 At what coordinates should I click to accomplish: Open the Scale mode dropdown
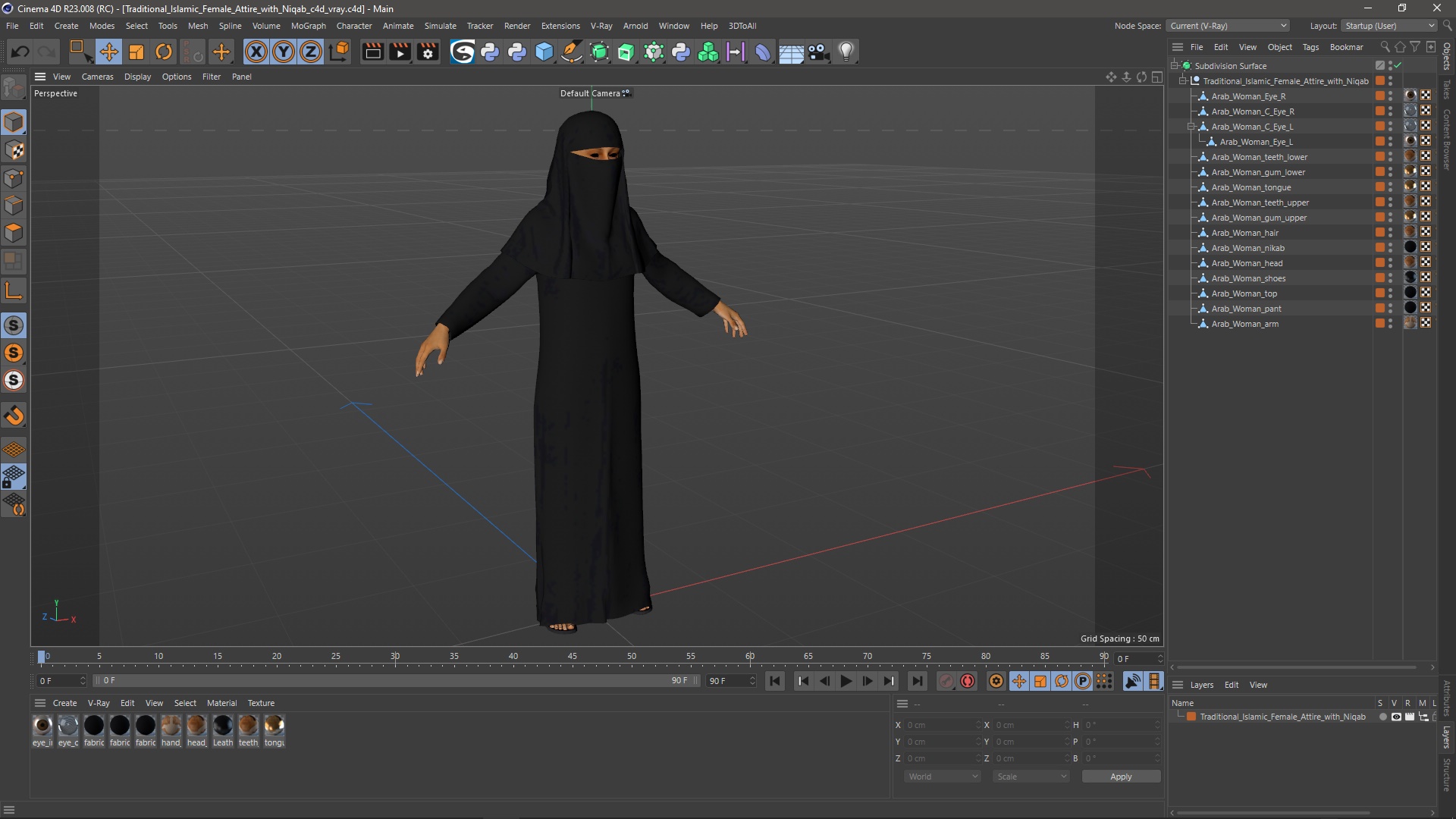tap(1031, 777)
